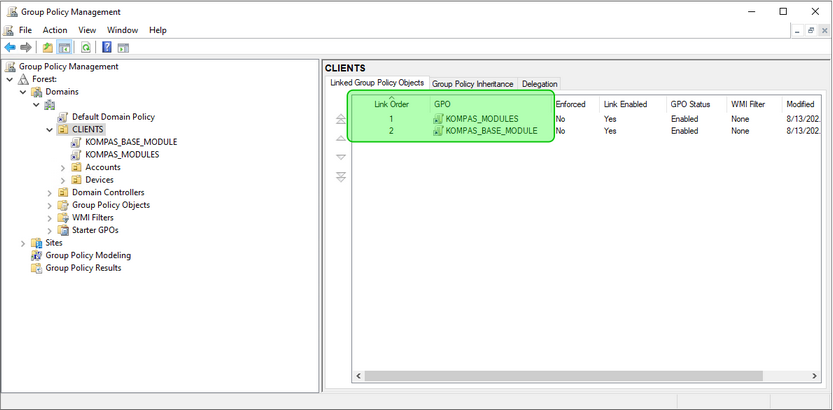Toggle the Show/Hide Action Pane icon
Image resolution: width=833 pixels, height=410 pixels.
coord(123,48)
